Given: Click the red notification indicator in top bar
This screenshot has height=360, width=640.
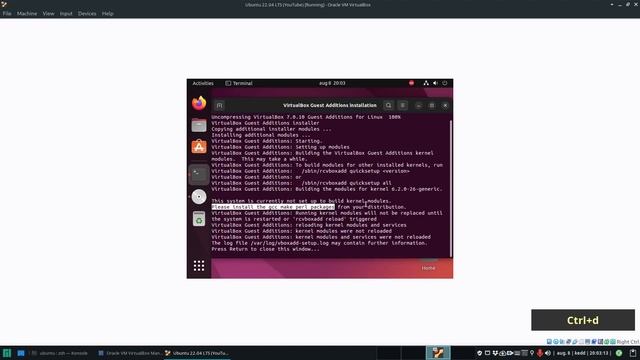Looking at the screenshot, I should 411,83.
